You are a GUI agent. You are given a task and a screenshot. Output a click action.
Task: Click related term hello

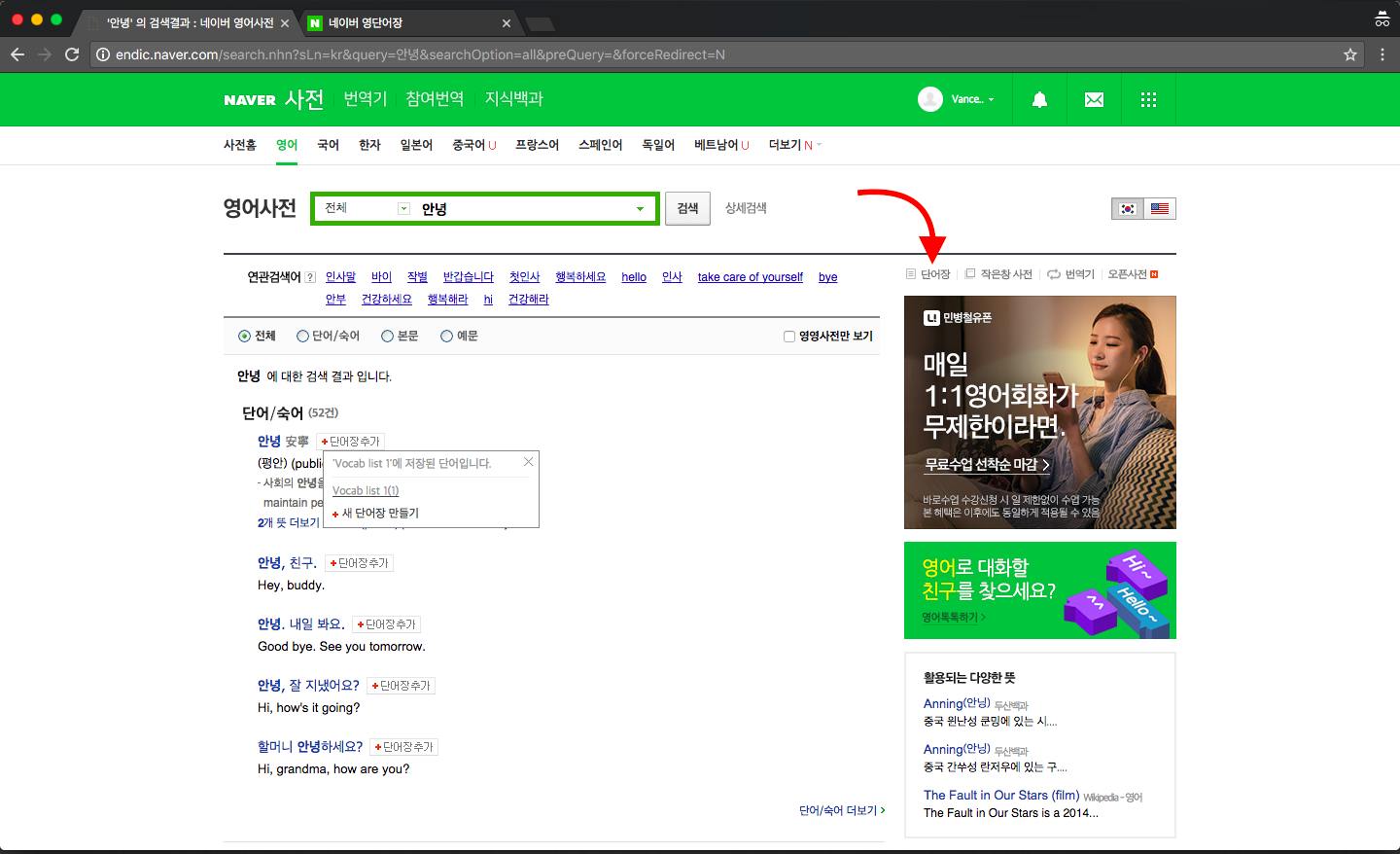pyautogui.click(x=634, y=277)
